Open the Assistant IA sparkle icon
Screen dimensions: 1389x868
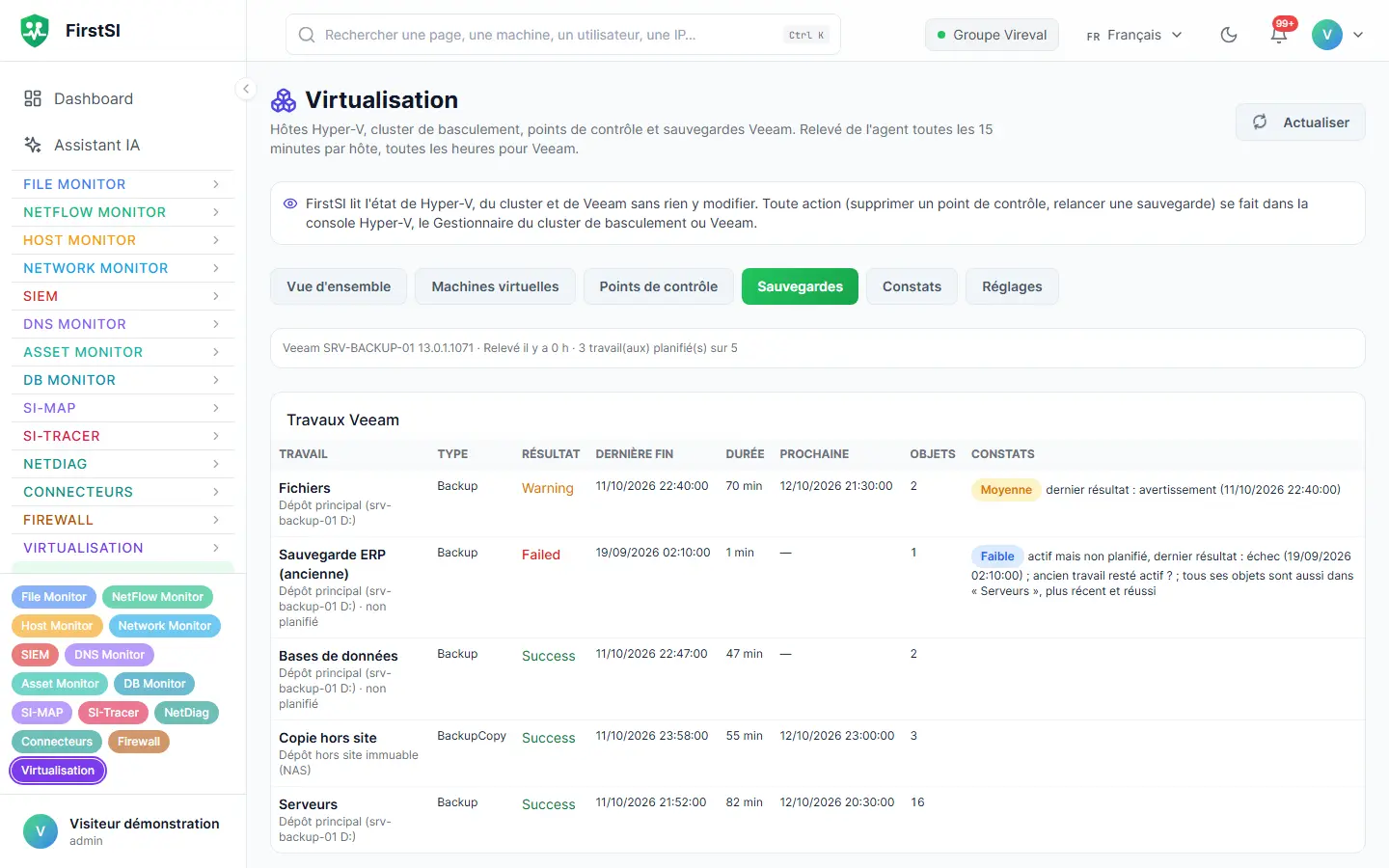pos(33,145)
